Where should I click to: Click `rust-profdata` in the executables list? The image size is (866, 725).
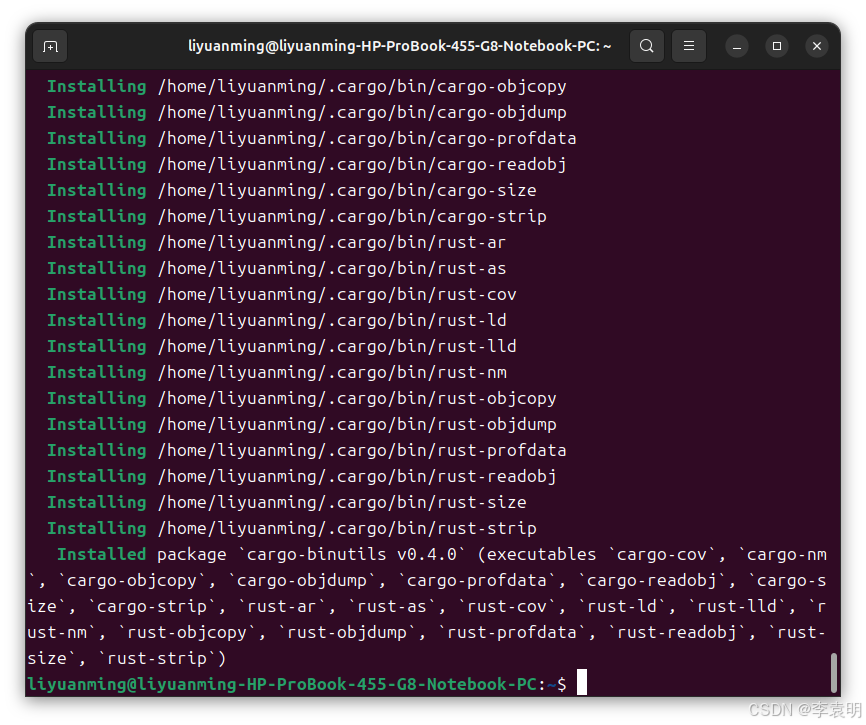pos(511,632)
